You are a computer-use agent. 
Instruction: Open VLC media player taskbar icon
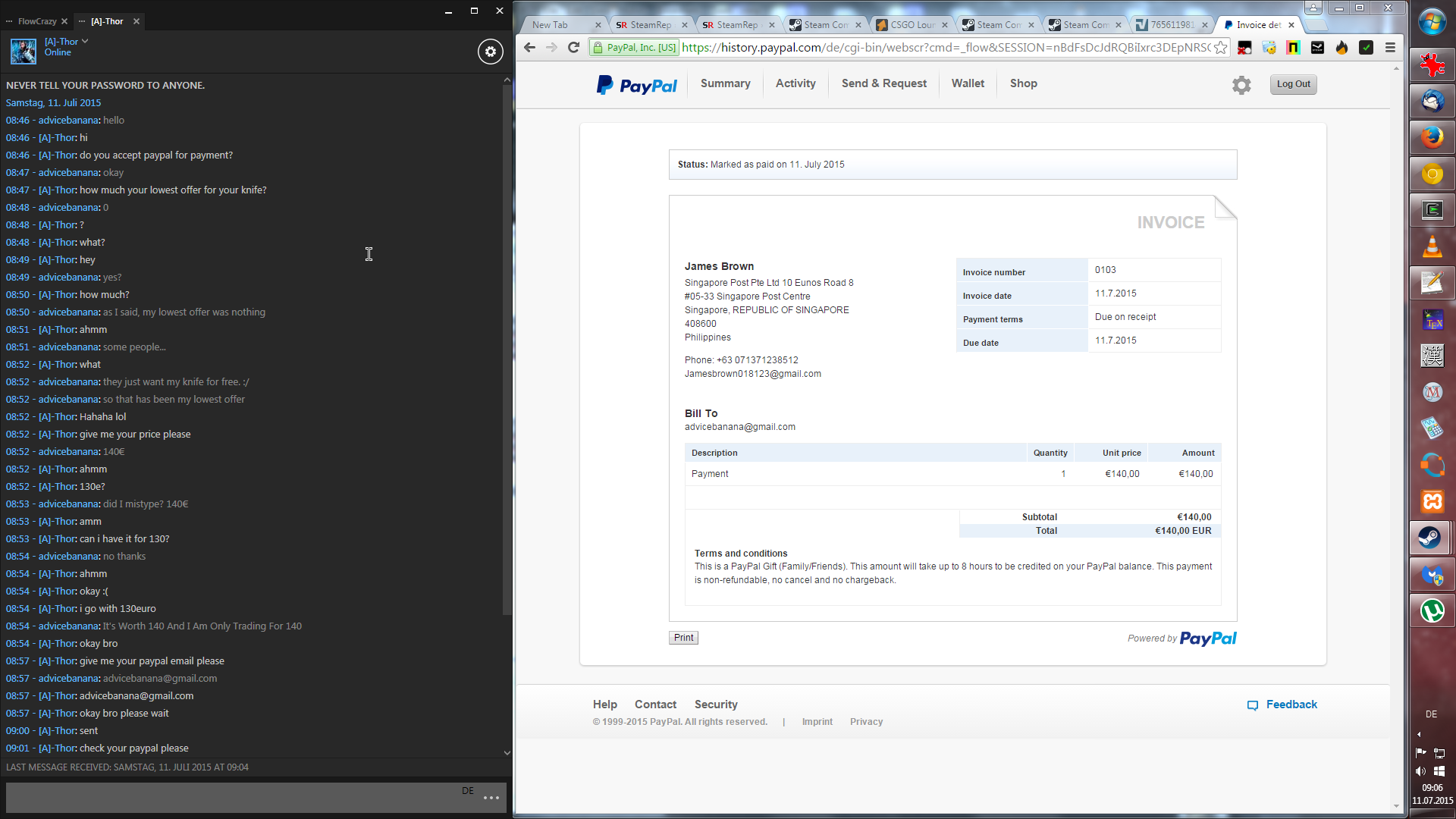[1432, 246]
